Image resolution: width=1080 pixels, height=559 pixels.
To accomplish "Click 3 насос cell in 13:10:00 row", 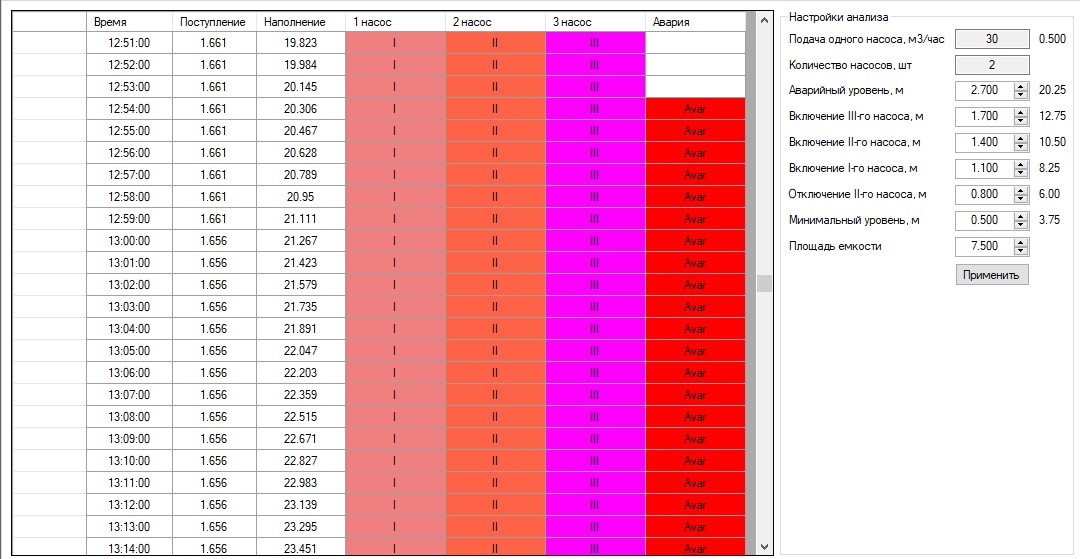I will pyautogui.click(x=595, y=461).
